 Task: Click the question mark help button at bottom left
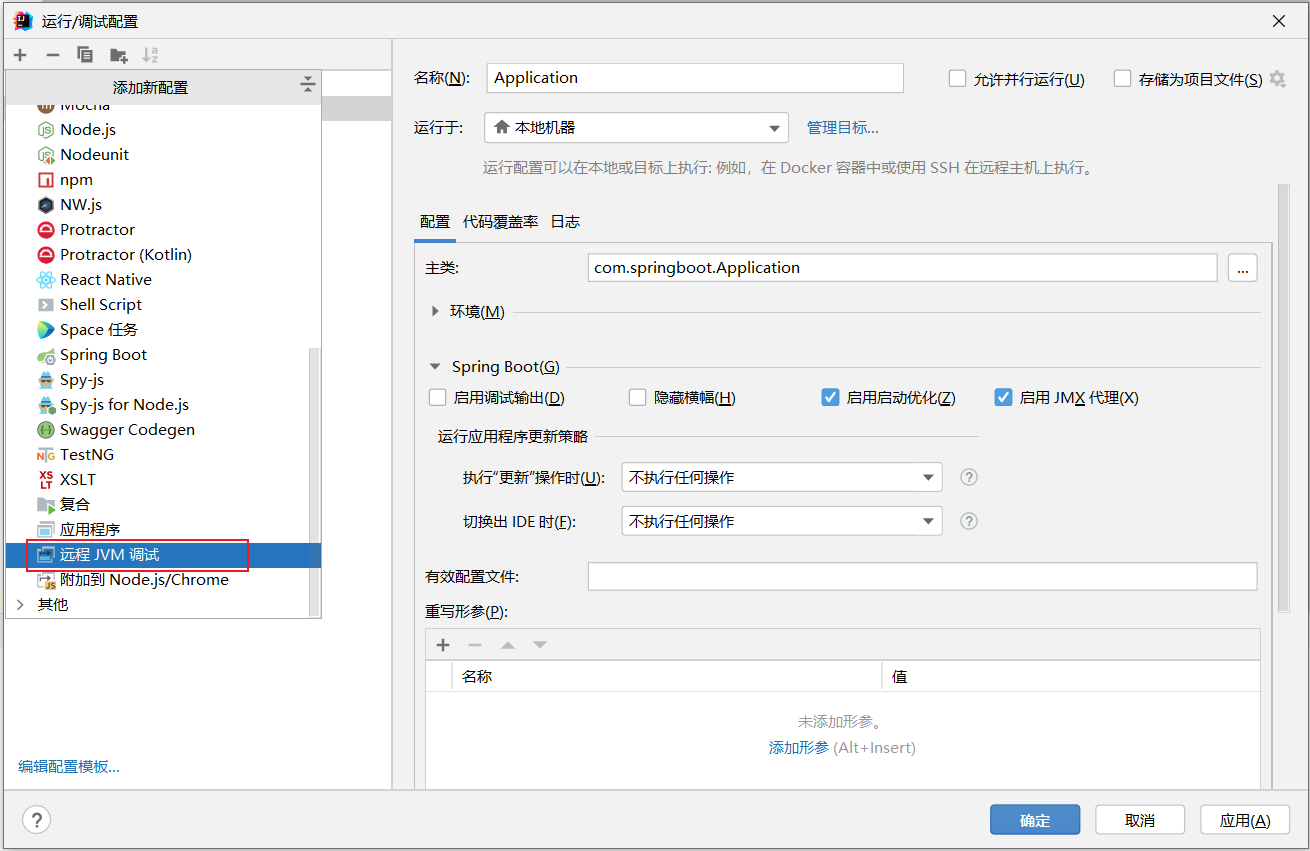coord(36,820)
